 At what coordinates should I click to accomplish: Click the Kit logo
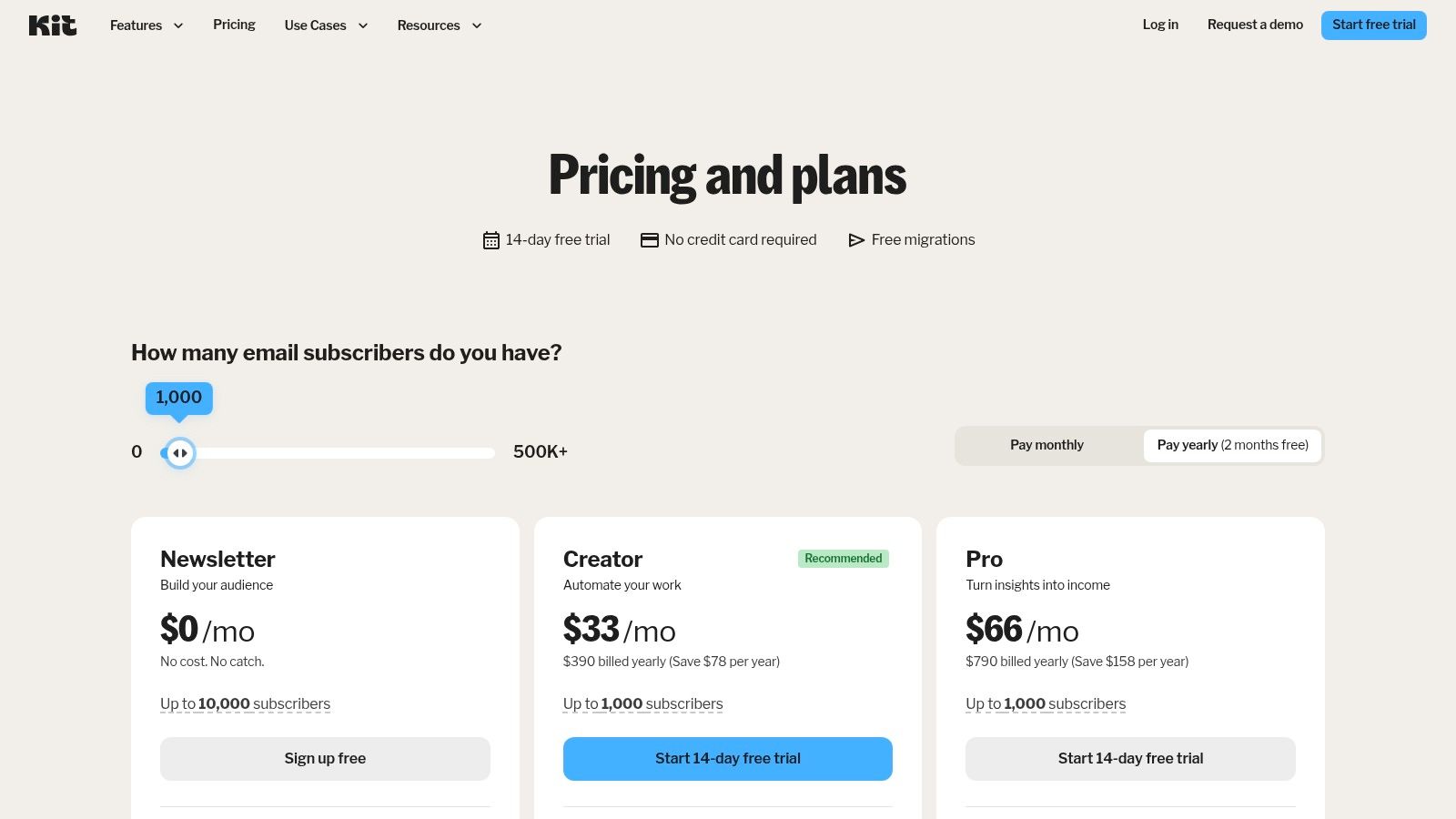pos(53,25)
